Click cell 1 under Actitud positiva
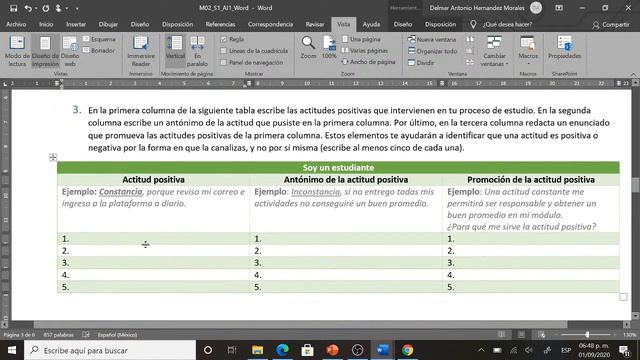 (x=153, y=238)
